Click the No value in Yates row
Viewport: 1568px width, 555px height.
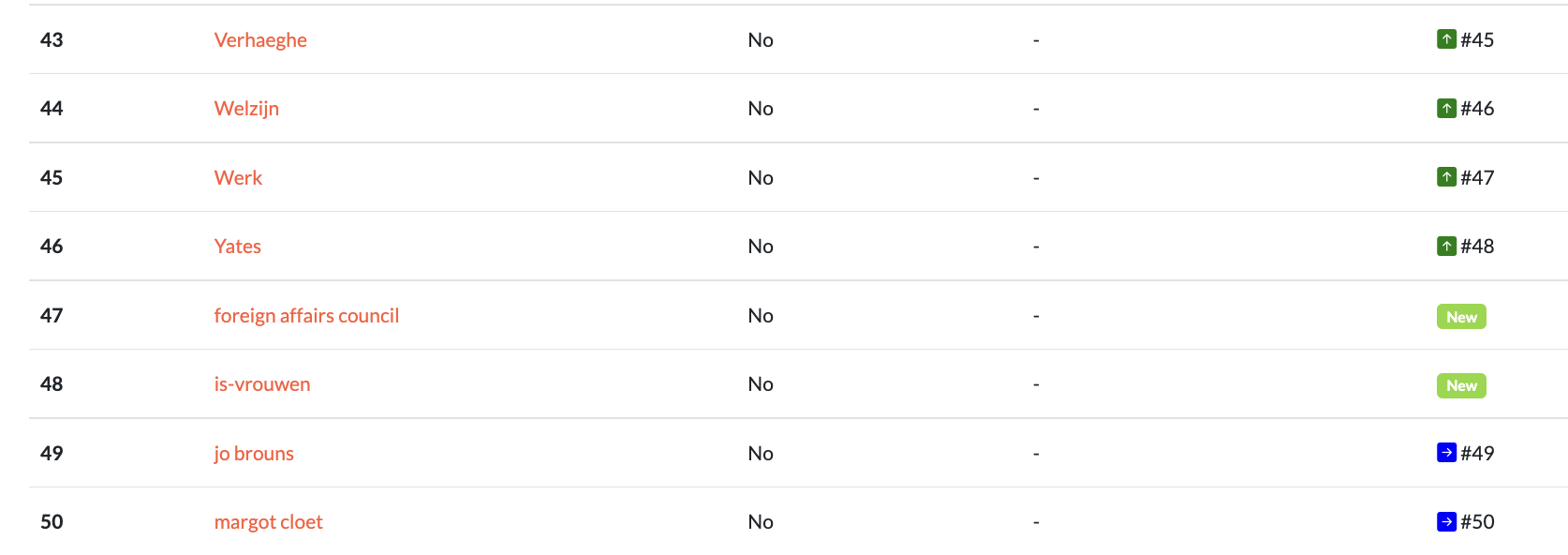coord(761,247)
